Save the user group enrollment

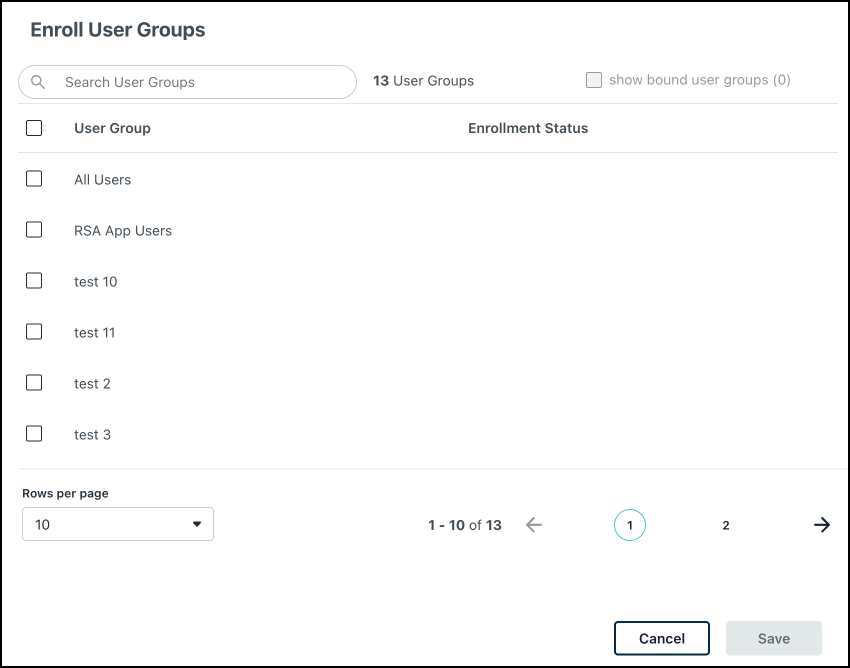(x=773, y=638)
